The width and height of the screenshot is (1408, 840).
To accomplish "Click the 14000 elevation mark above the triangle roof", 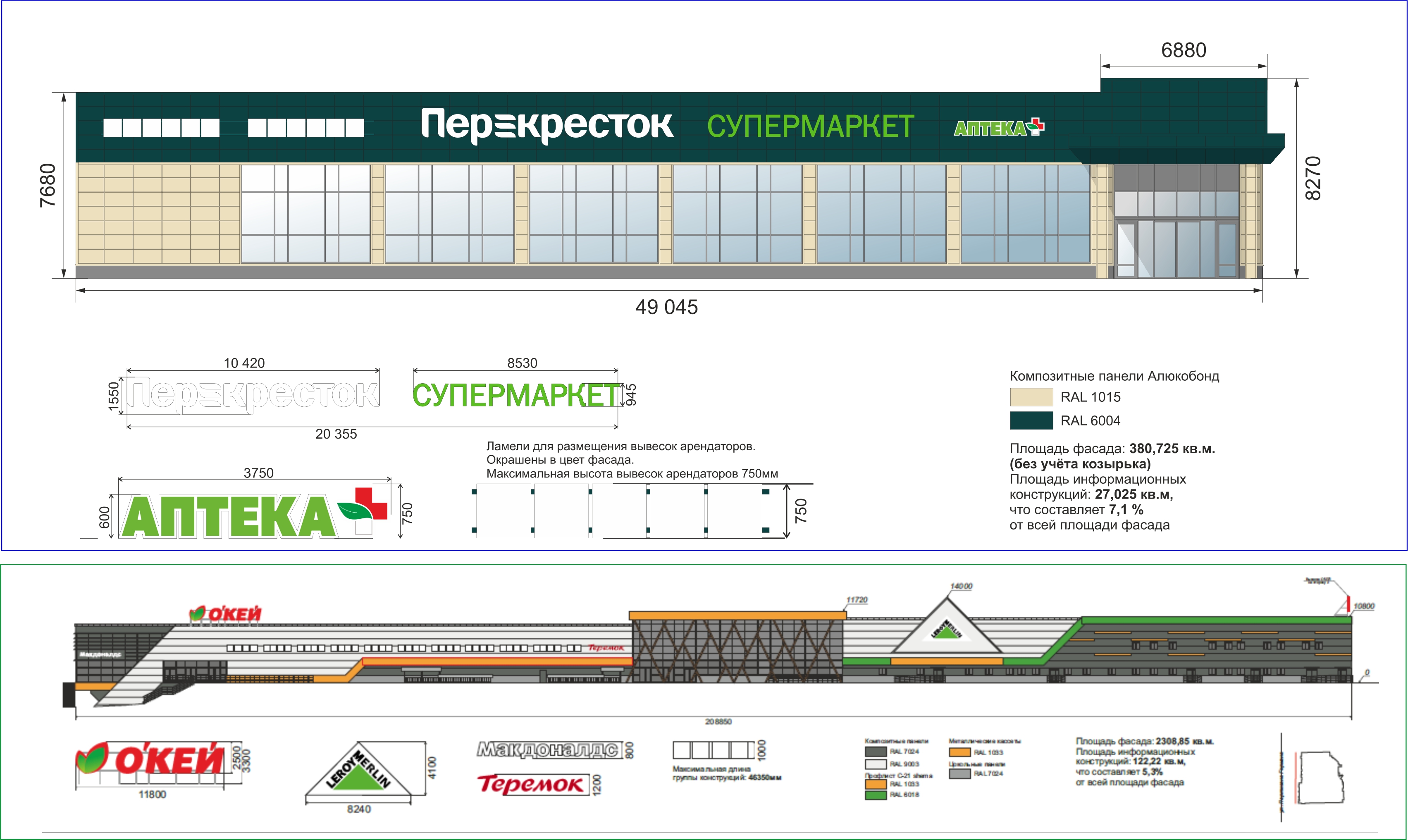I will (x=961, y=587).
